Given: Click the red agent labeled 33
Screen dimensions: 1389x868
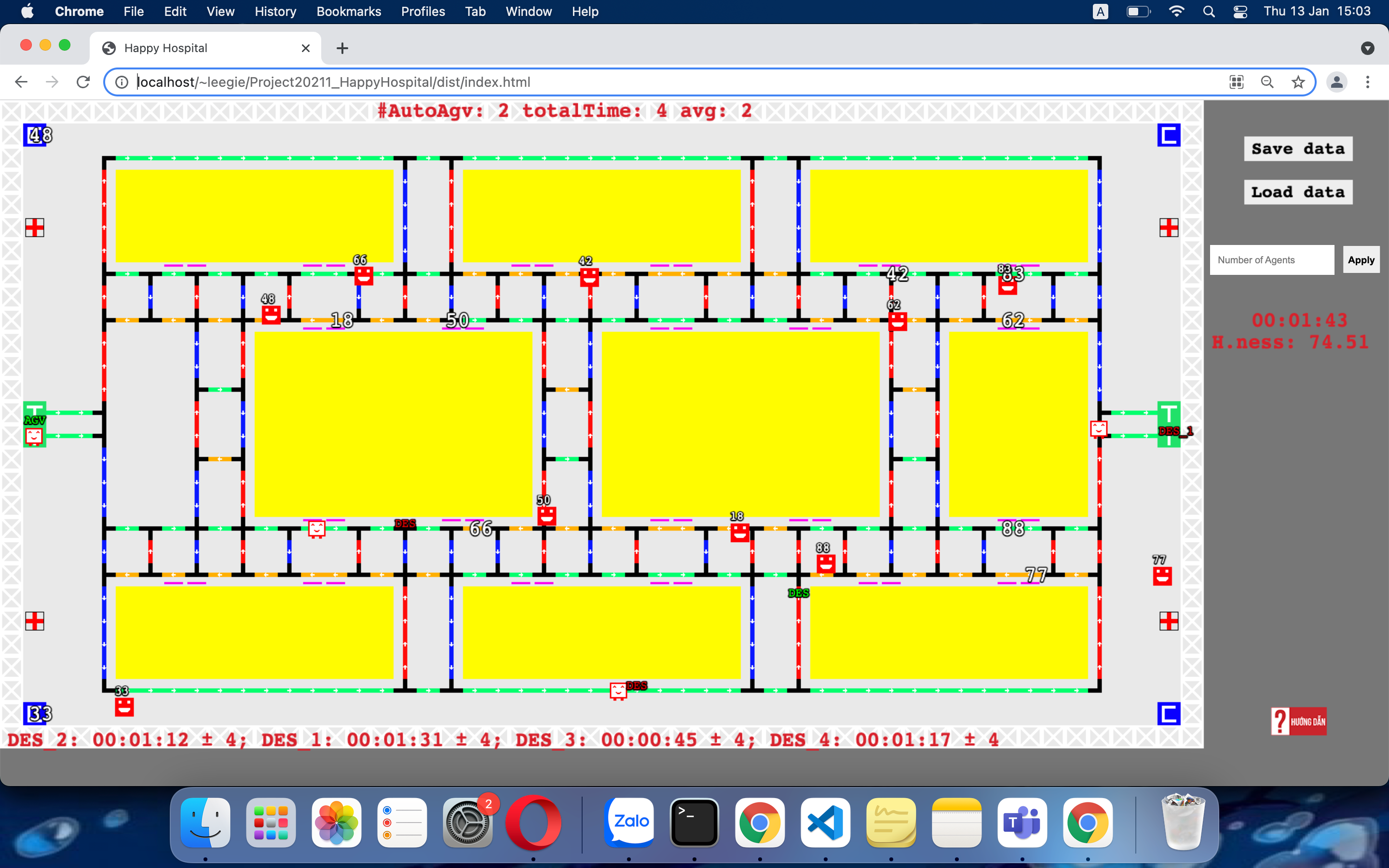Looking at the screenshot, I should point(124,706).
